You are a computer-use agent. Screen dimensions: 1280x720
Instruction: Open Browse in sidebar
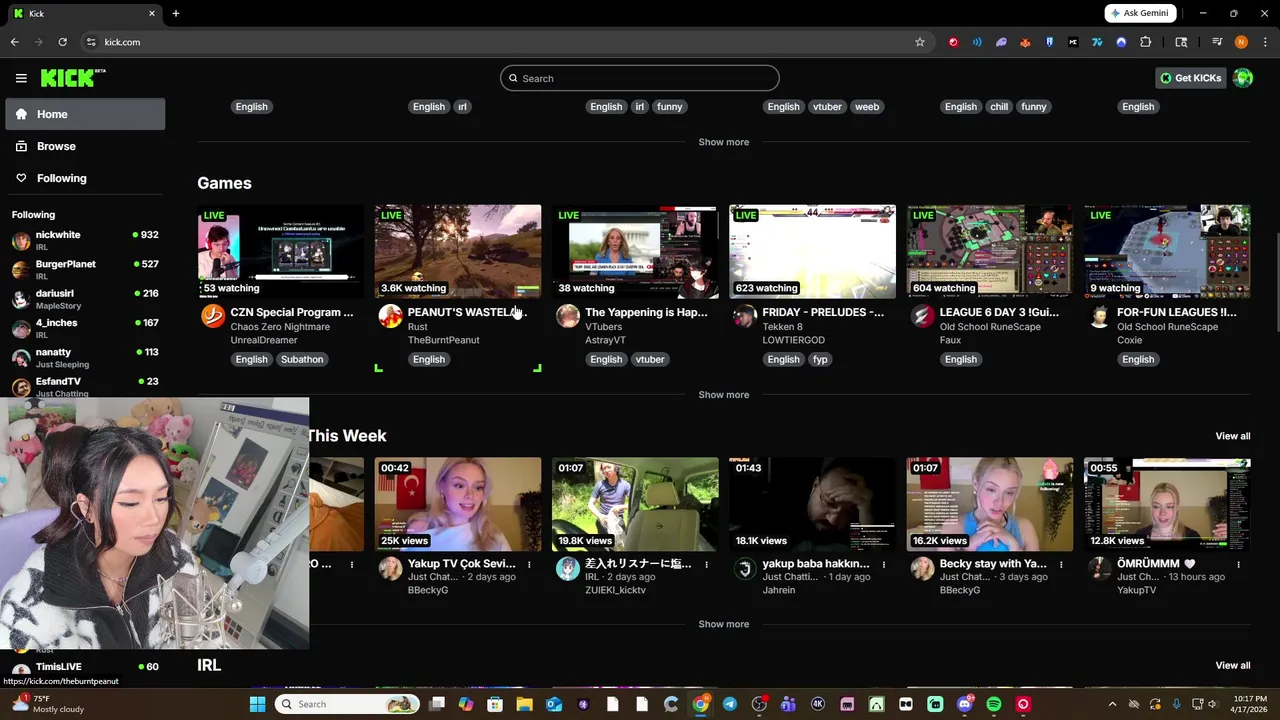coord(85,146)
